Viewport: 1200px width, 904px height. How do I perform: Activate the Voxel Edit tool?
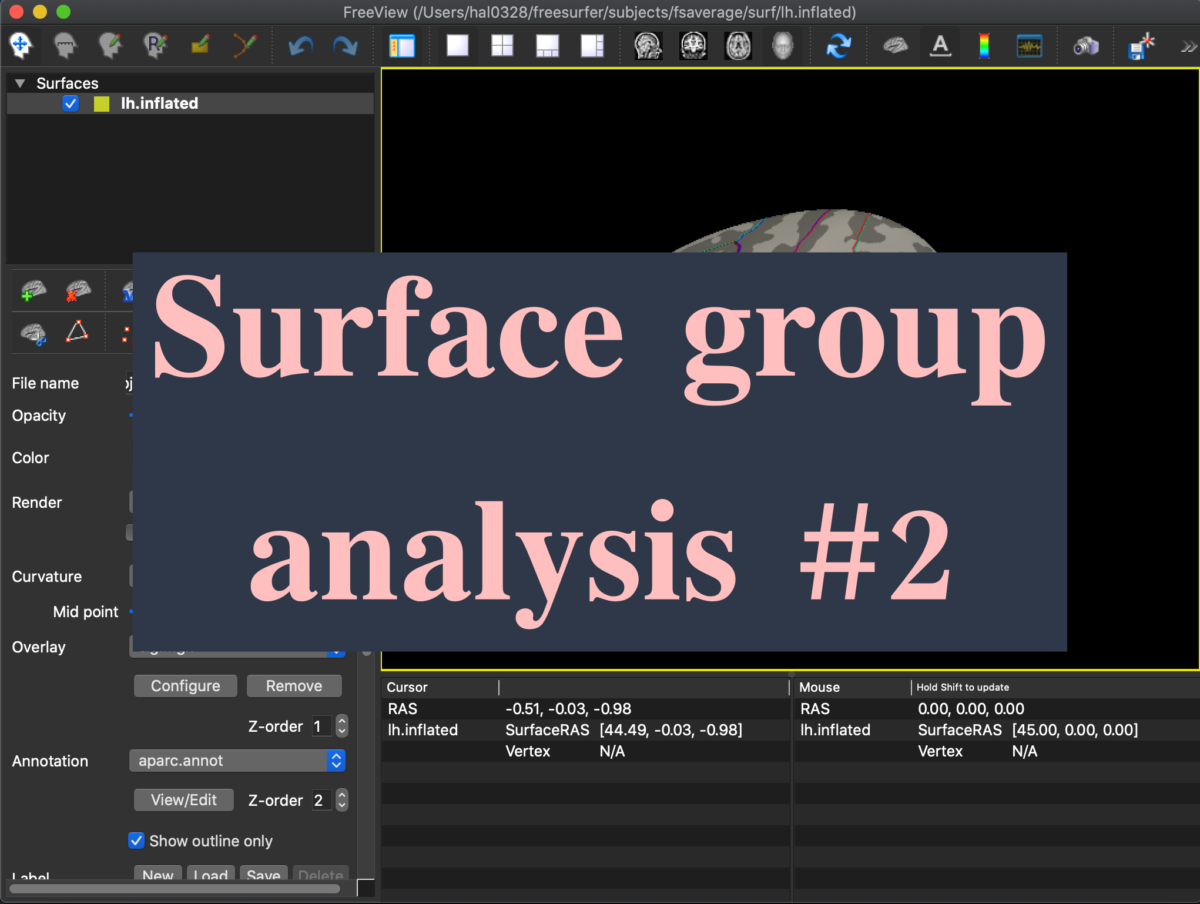(110, 45)
